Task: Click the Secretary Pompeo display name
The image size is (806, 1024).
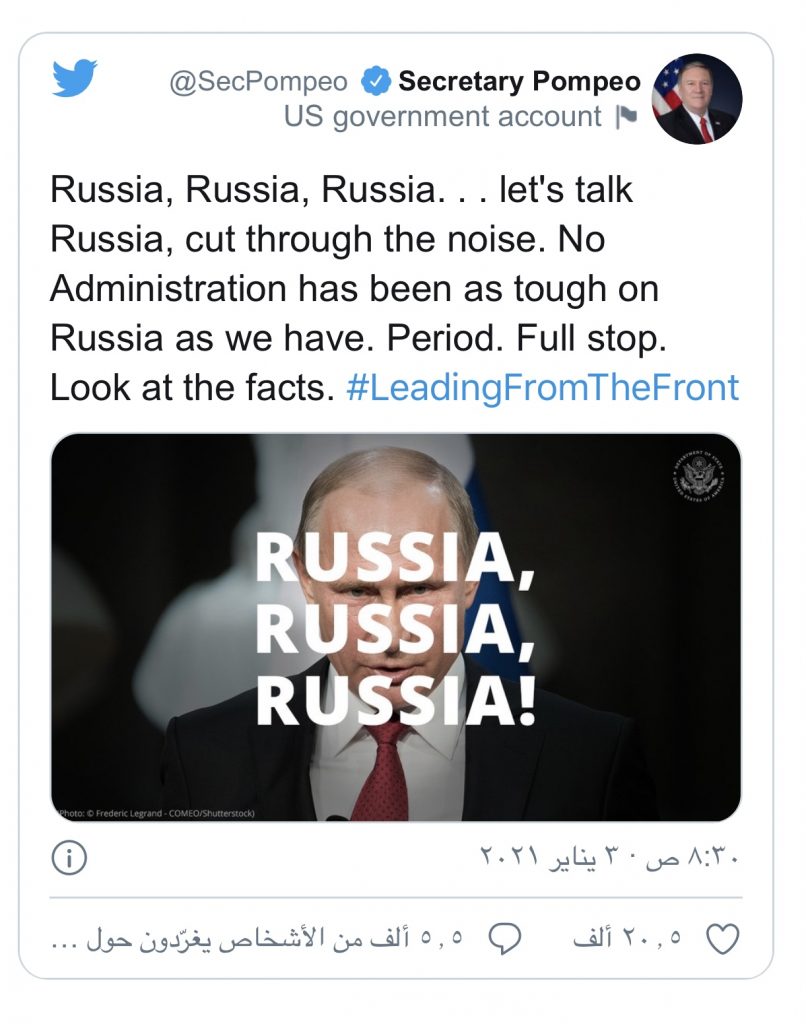Action: (x=519, y=80)
